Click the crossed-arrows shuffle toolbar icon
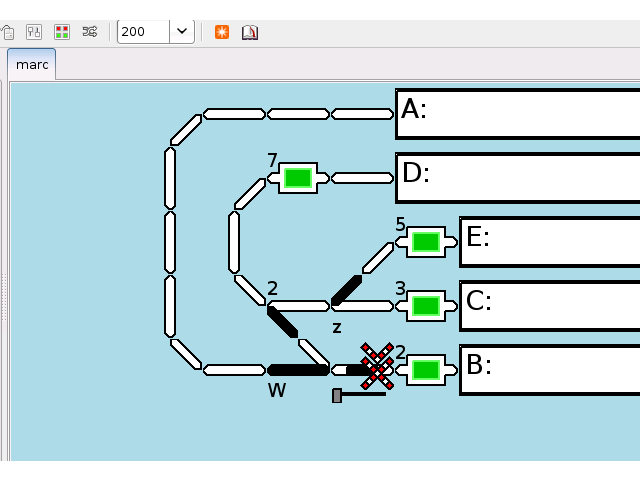This screenshot has width=640, height=480. click(90, 31)
